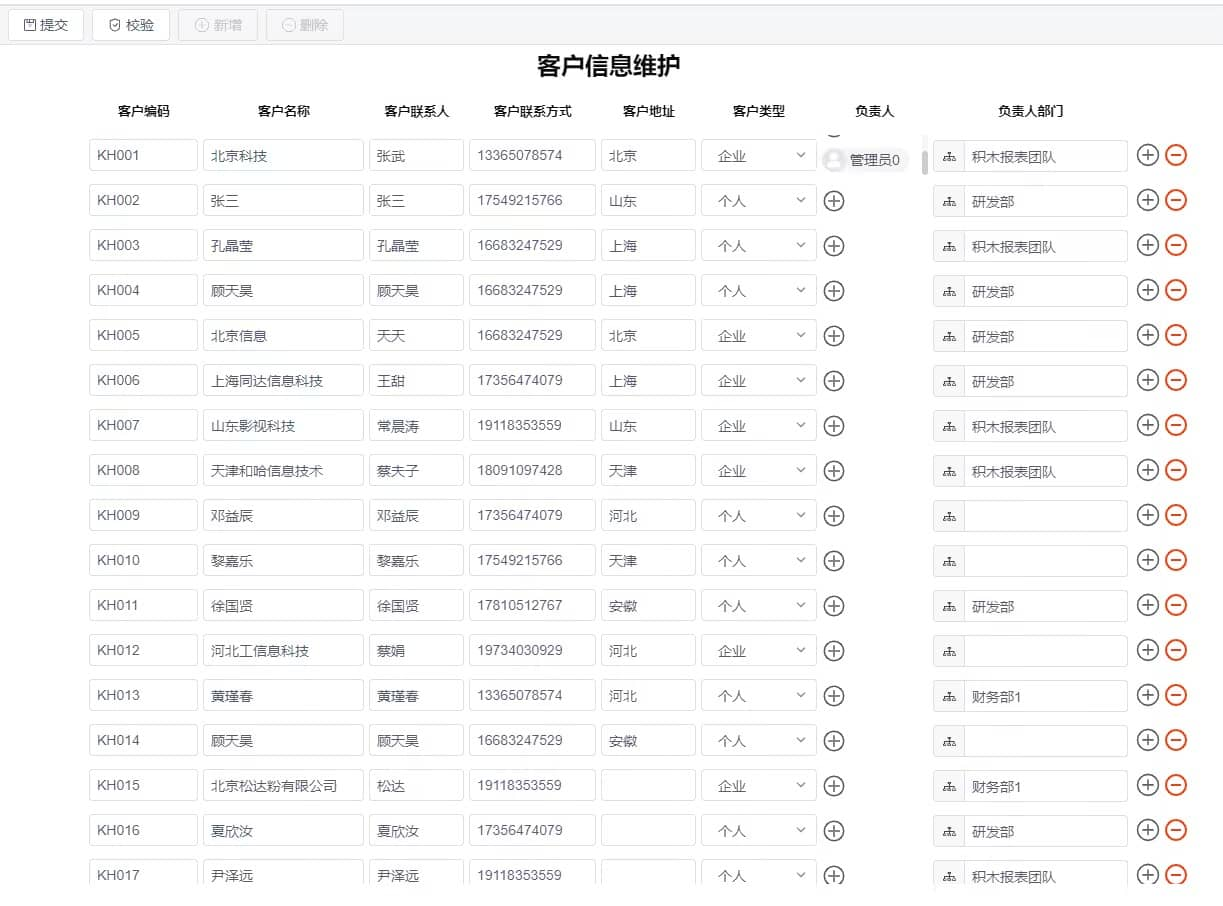
Task: Insert row after KH005 with plus icon
Action: coord(1148,335)
